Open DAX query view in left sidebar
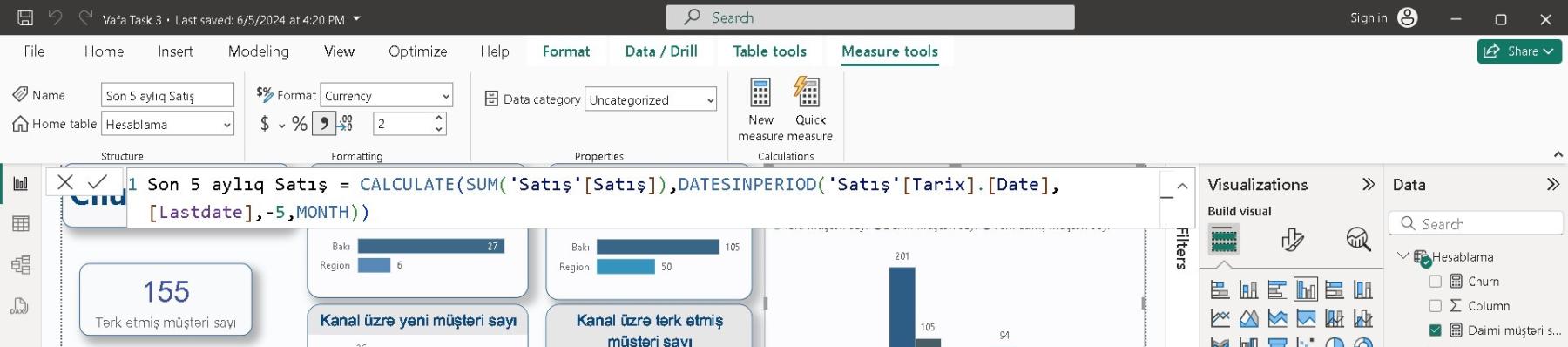This screenshot has width=1568, height=347. 20,306
